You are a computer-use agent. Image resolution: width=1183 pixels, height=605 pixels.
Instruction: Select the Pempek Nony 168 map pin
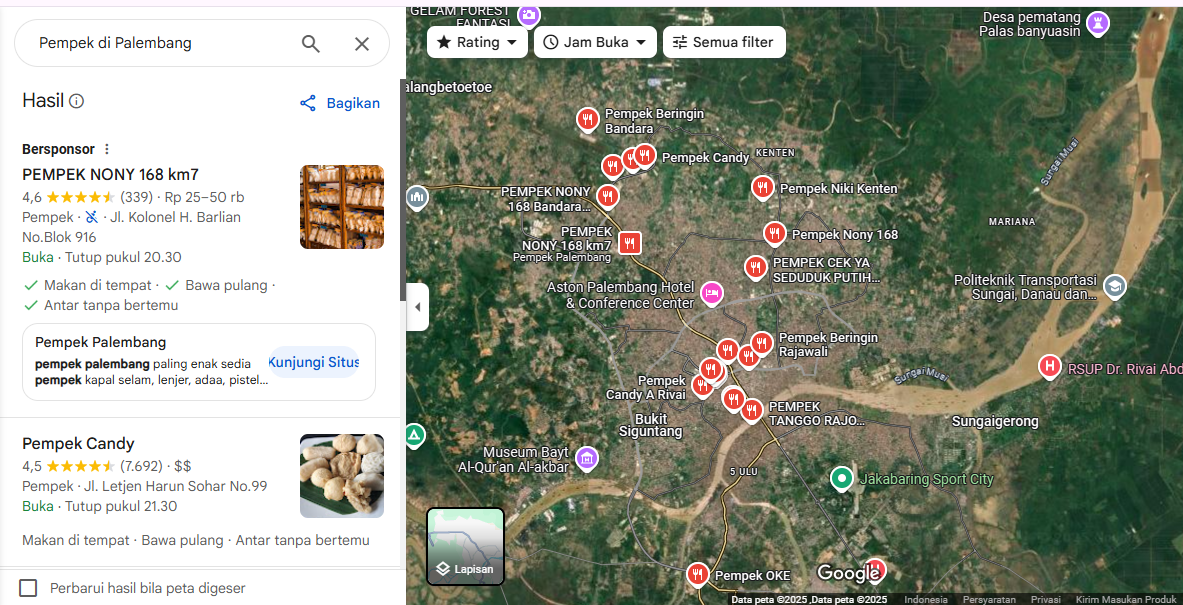click(775, 234)
